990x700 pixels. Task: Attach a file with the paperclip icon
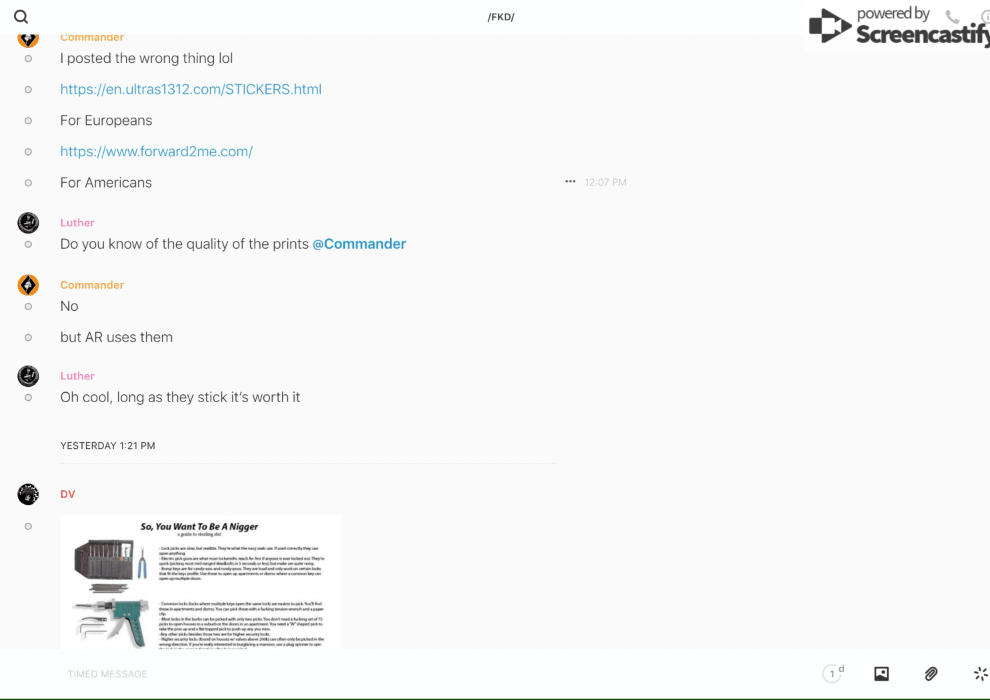coord(931,674)
